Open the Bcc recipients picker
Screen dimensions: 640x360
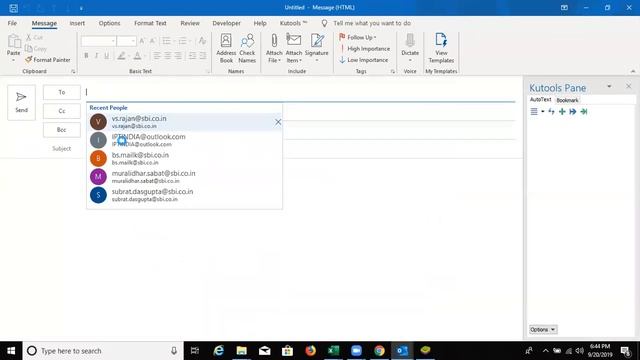62,130
